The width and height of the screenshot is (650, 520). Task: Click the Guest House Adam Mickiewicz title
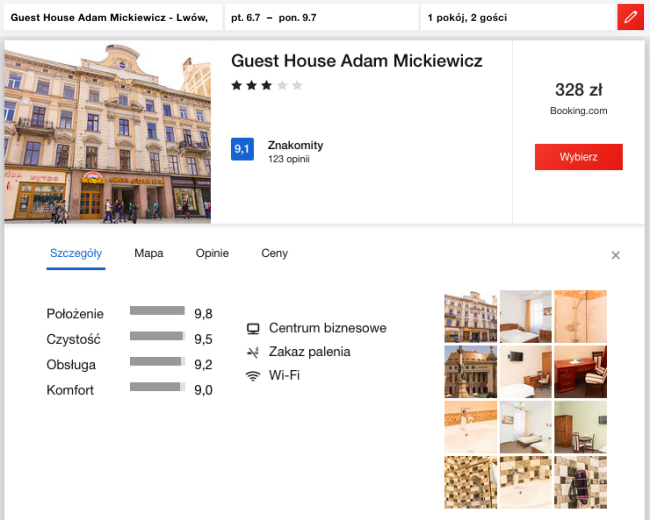point(356,62)
